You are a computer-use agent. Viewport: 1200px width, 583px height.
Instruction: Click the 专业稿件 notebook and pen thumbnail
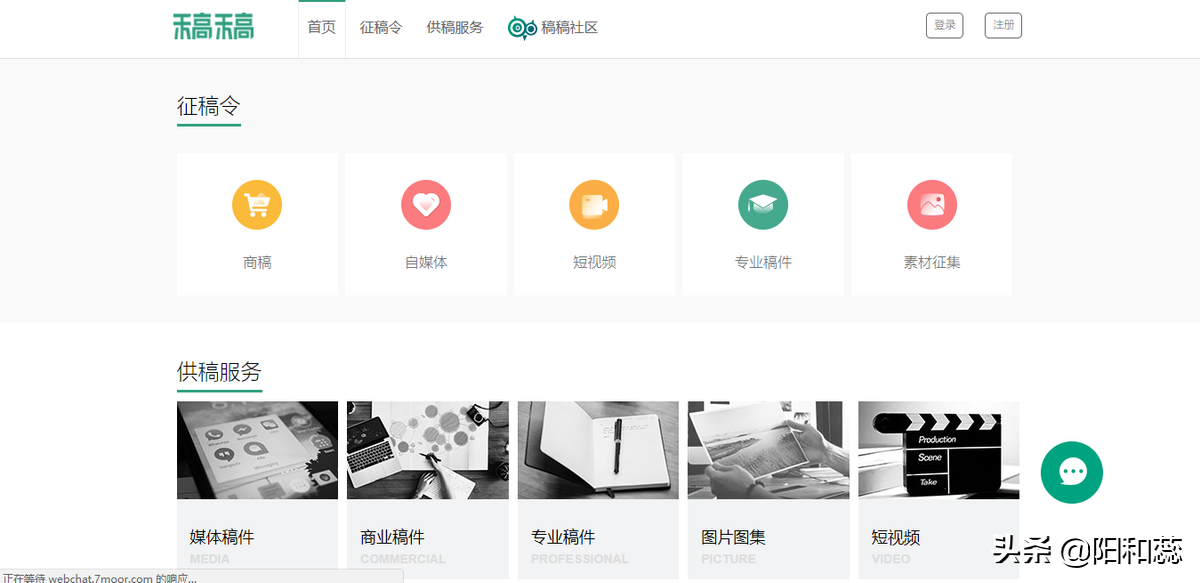pyautogui.click(x=598, y=450)
